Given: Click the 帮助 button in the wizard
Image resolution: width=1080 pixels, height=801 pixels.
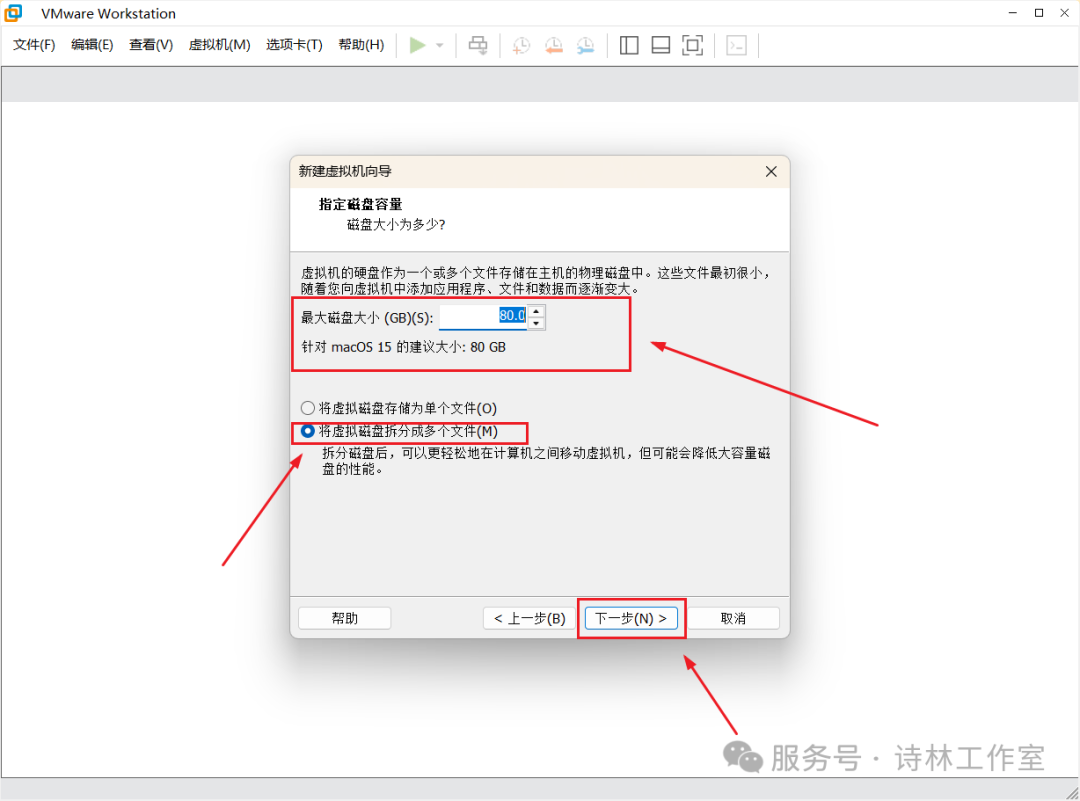Looking at the screenshot, I should point(344,618).
